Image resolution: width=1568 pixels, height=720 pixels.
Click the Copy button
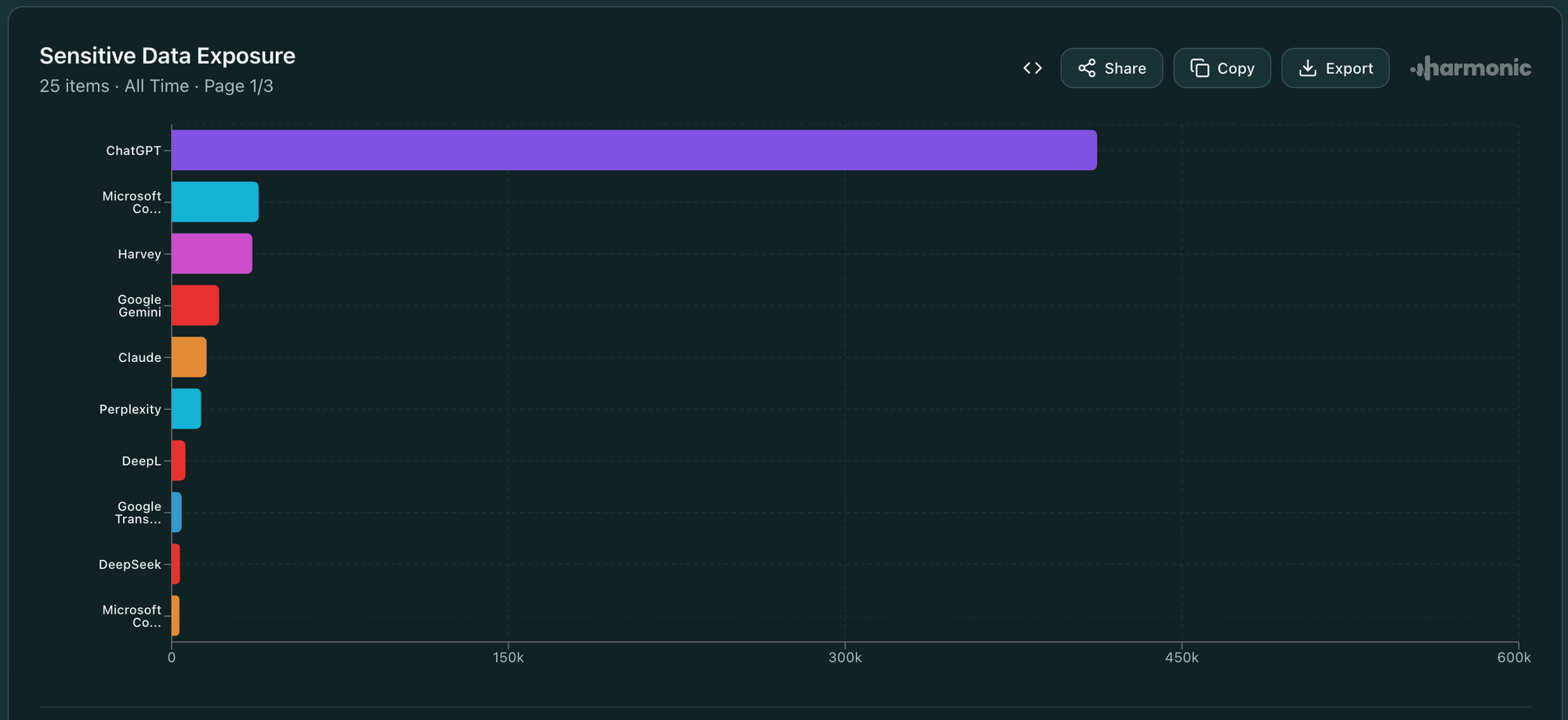1221,68
